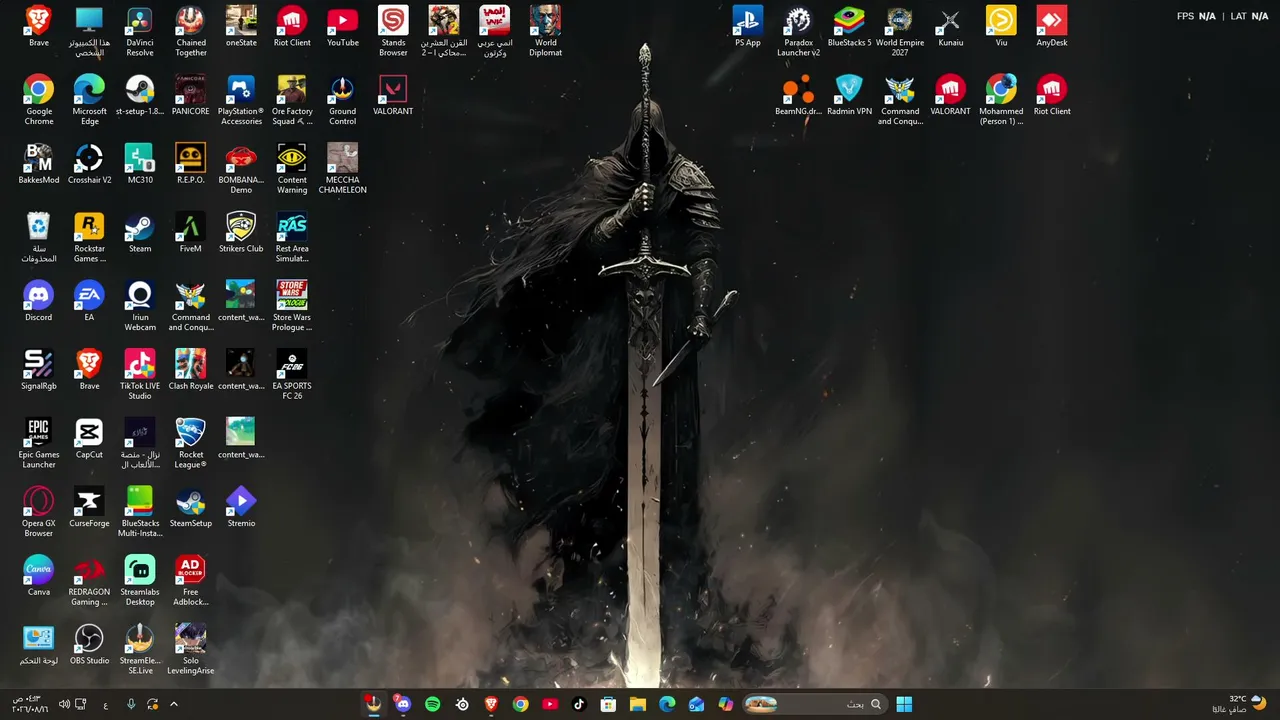Select the oneState desktop icon
Viewport: 1280px width, 720px height.
click(241, 28)
